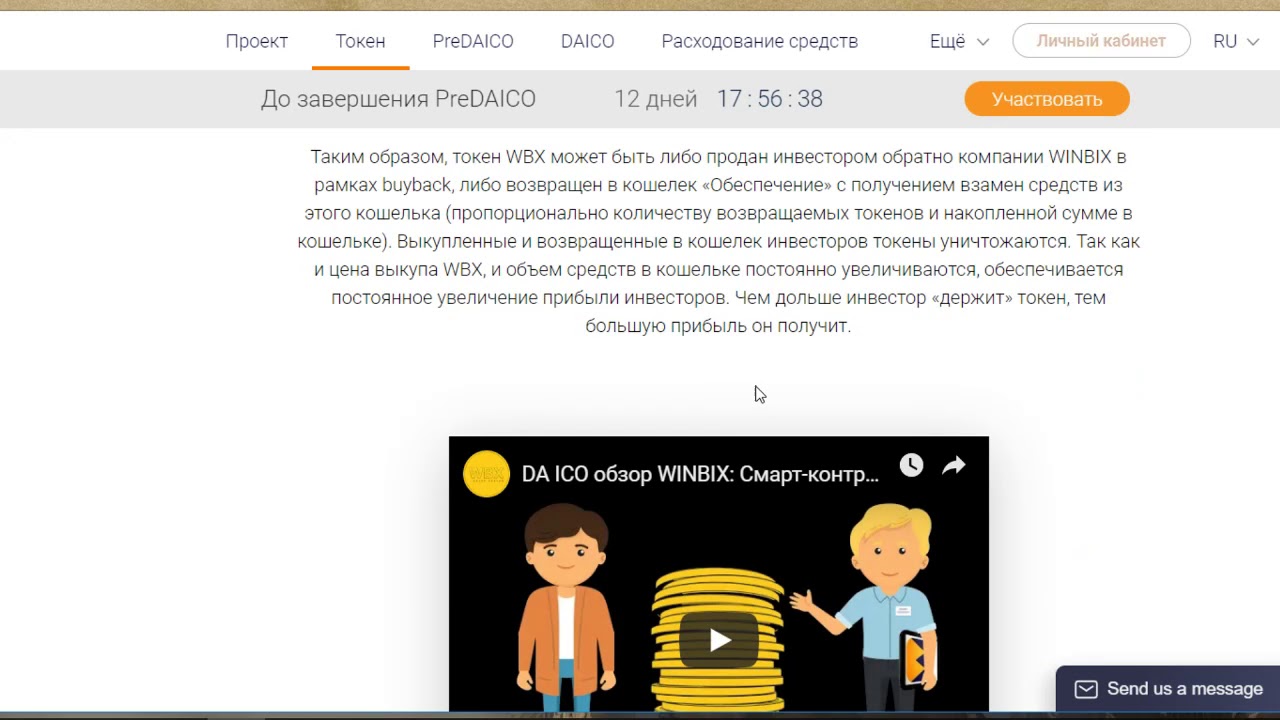Click the countdown timer 17 : 56 : 38
The width and height of the screenshot is (1280, 720).
click(x=769, y=99)
